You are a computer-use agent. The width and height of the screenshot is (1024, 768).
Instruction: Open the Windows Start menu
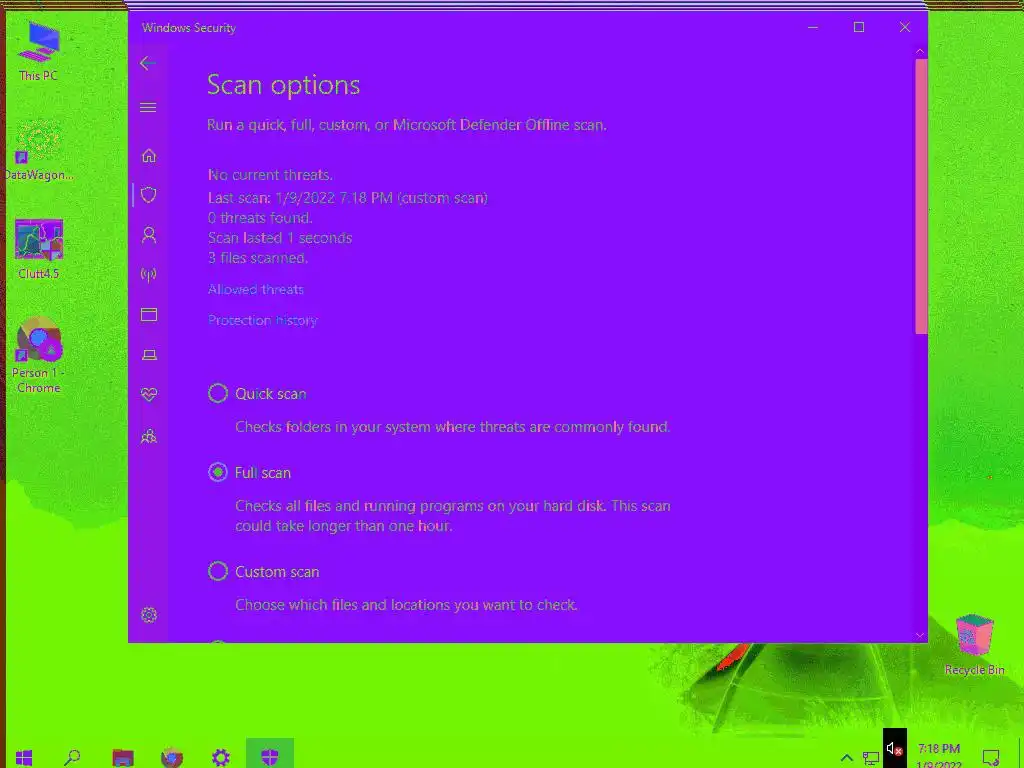pyautogui.click(x=24, y=758)
